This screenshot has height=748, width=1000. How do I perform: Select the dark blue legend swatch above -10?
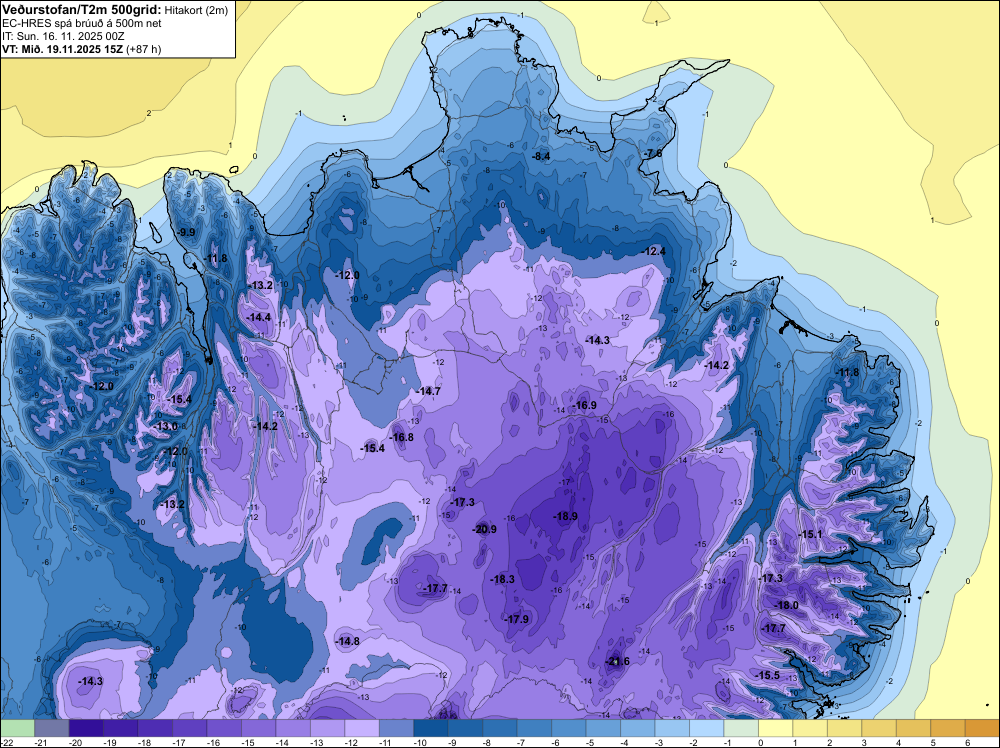(x=430, y=728)
